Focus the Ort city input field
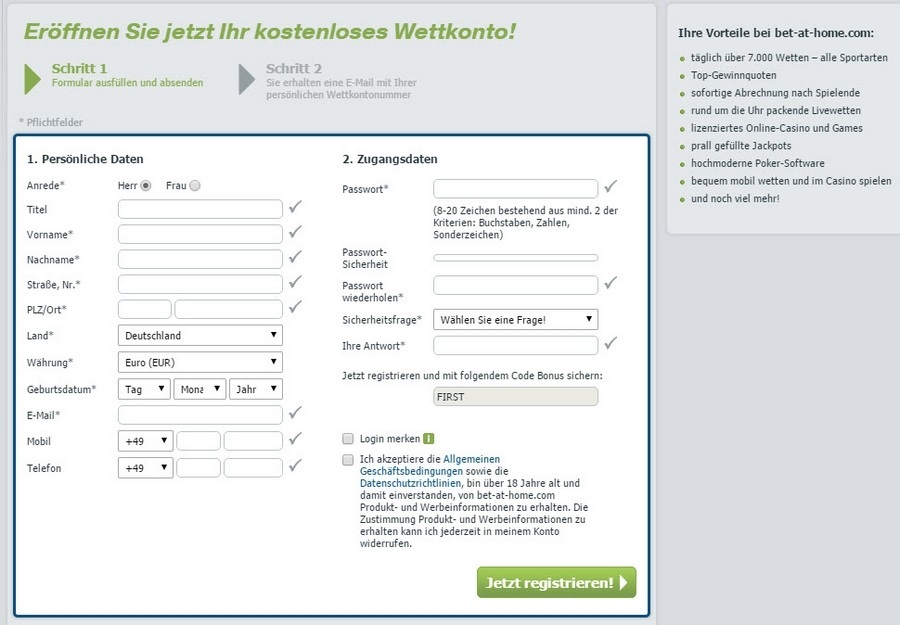 click(x=228, y=309)
